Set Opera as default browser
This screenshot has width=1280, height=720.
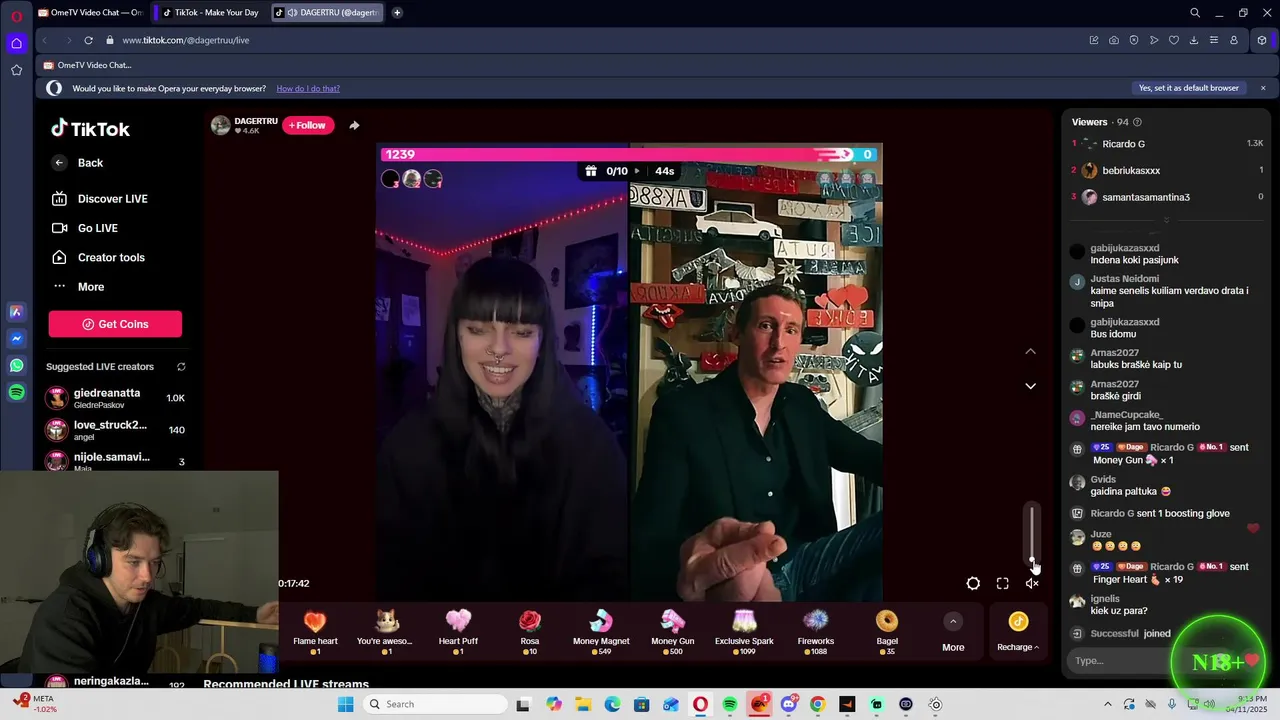pos(1189,88)
